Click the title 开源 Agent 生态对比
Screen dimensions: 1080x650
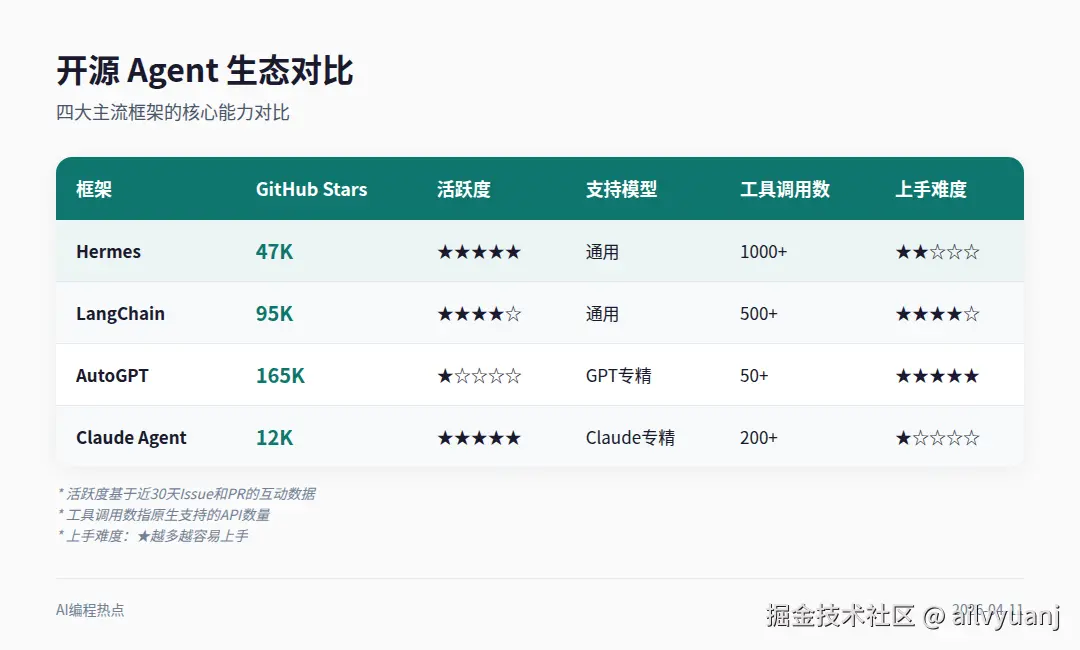(x=205, y=71)
